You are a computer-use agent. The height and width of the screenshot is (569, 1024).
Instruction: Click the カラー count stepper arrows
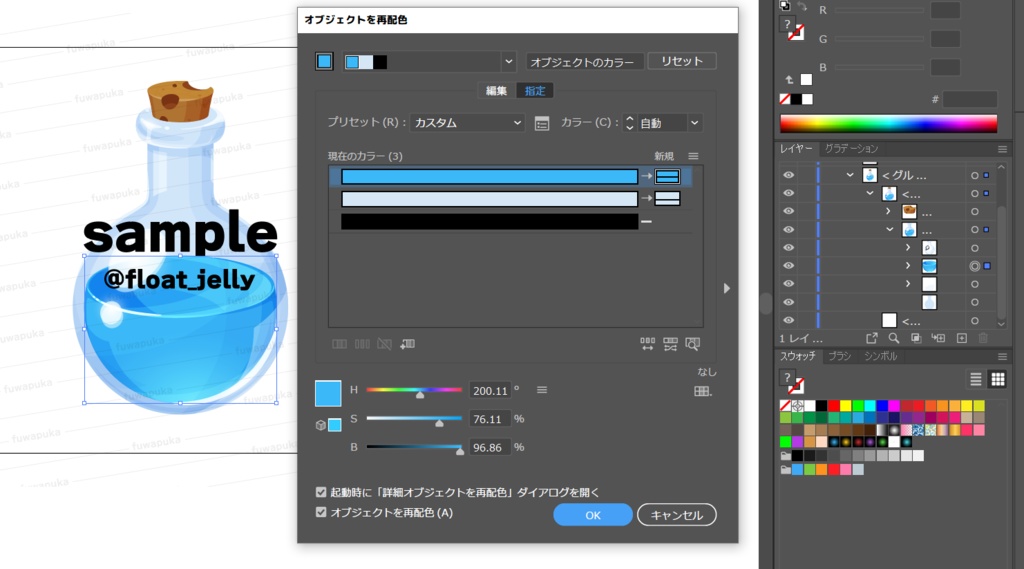pos(630,123)
